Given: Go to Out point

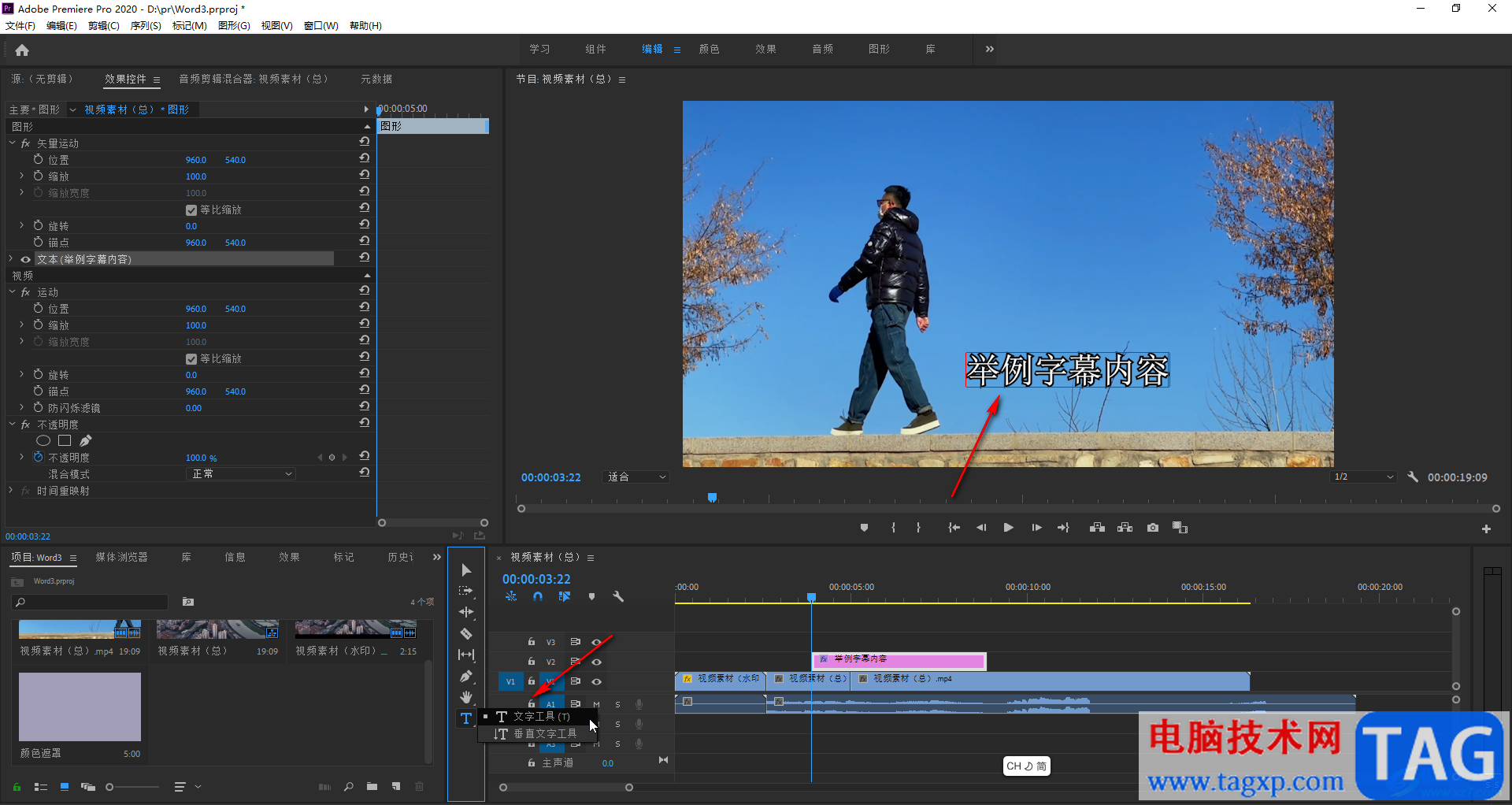Looking at the screenshot, I should click(1064, 528).
